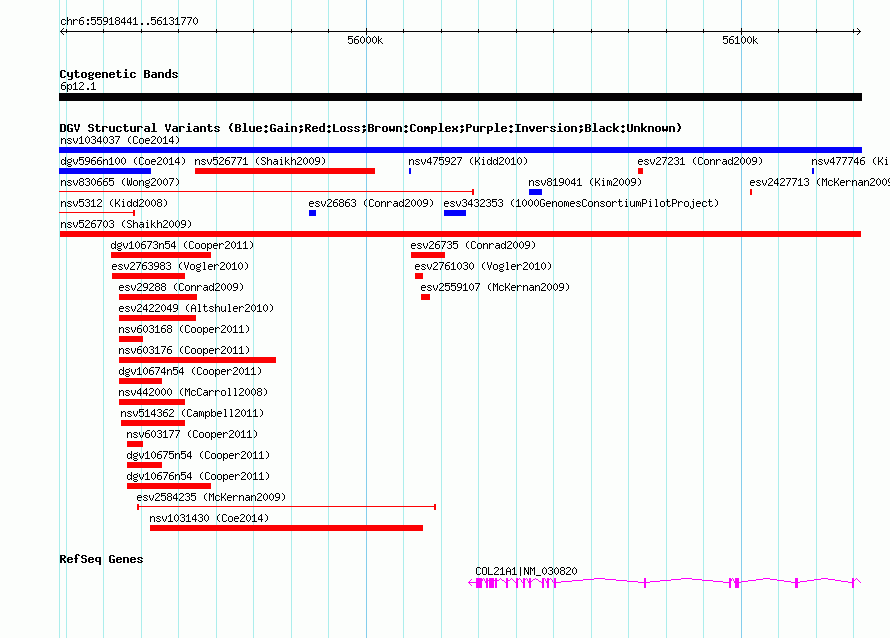Screen dimensions: 890x638
Task: Click the thin red nsv830665 span line
Action: click(x=266, y=192)
